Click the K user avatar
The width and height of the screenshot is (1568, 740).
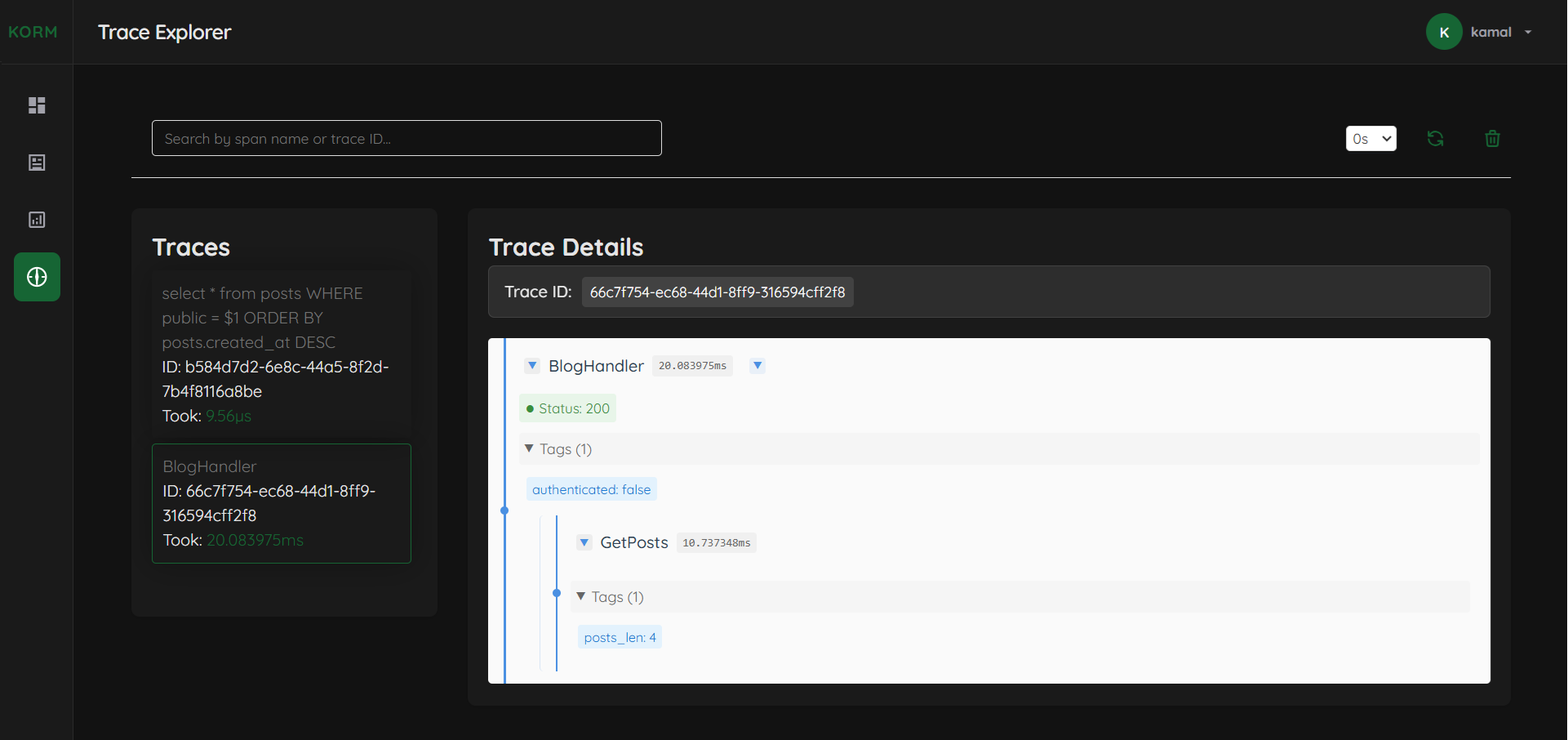(1444, 32)
